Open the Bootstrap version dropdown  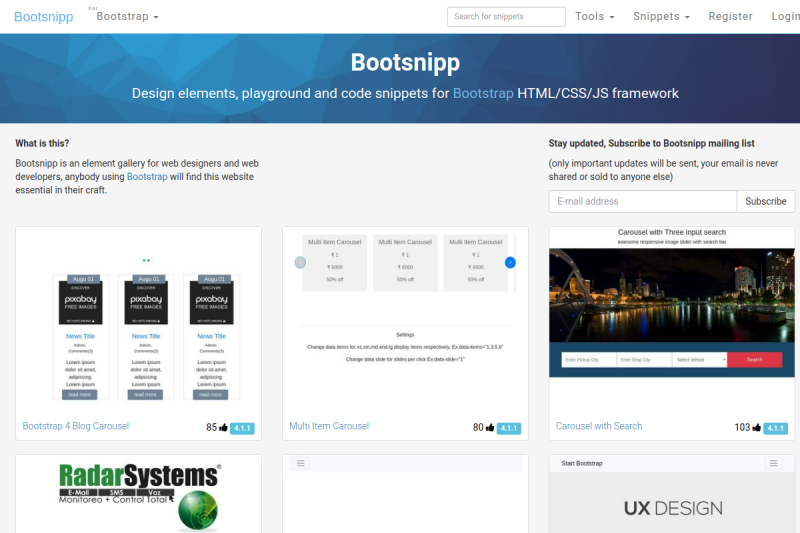(127, 16)
